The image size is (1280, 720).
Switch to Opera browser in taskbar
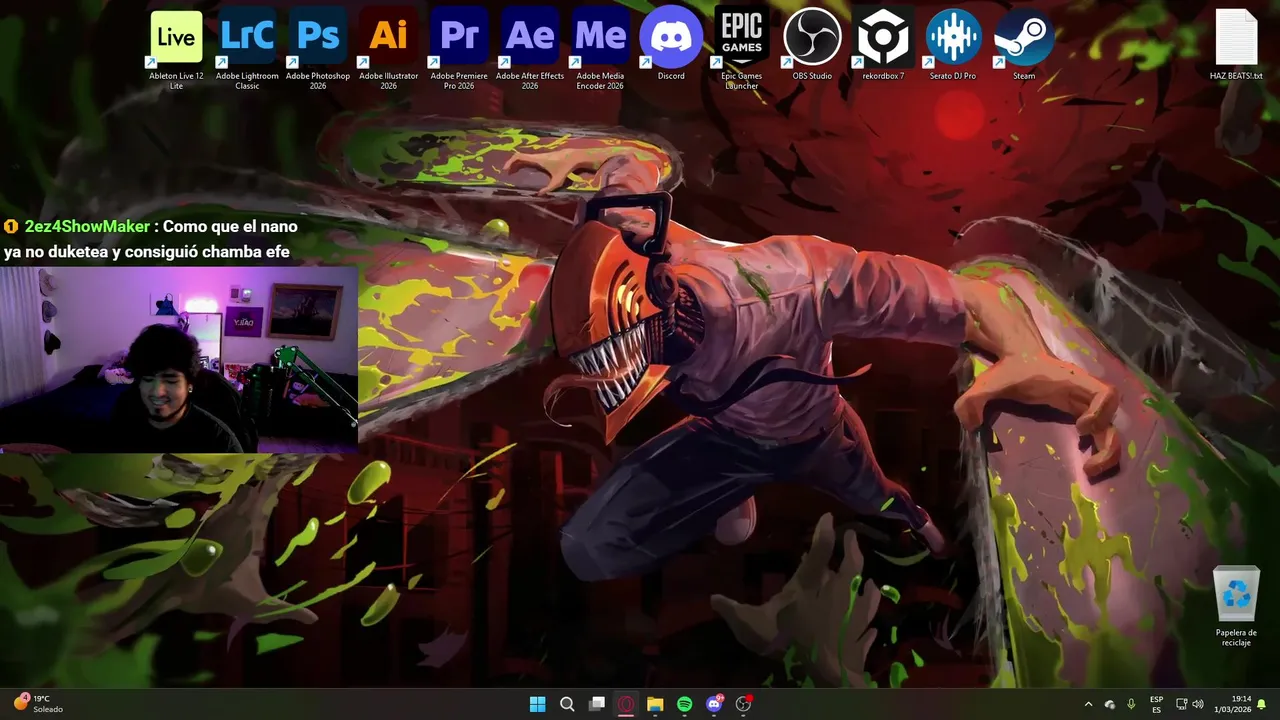click(x=626, y=704)
